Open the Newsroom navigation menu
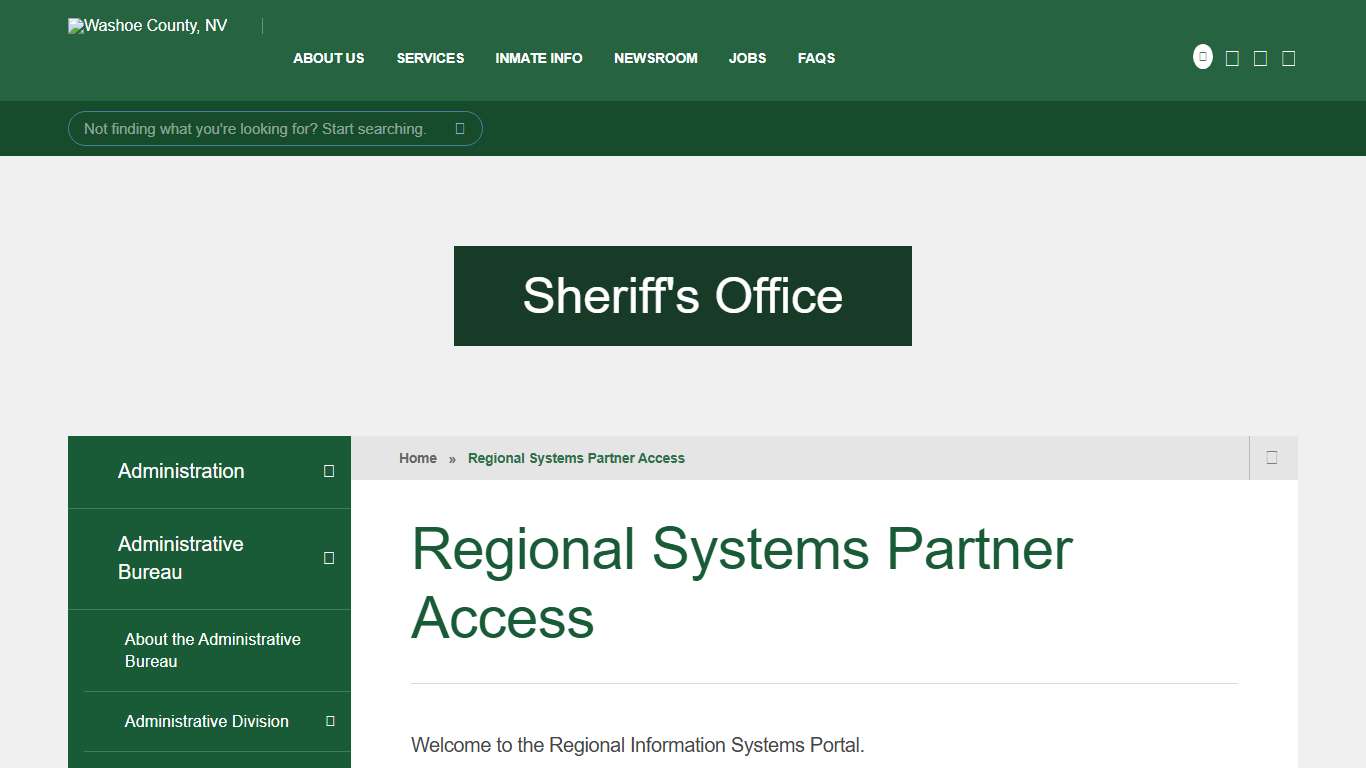The width and height of the screenshot is (1366, 768). [655, 58]
